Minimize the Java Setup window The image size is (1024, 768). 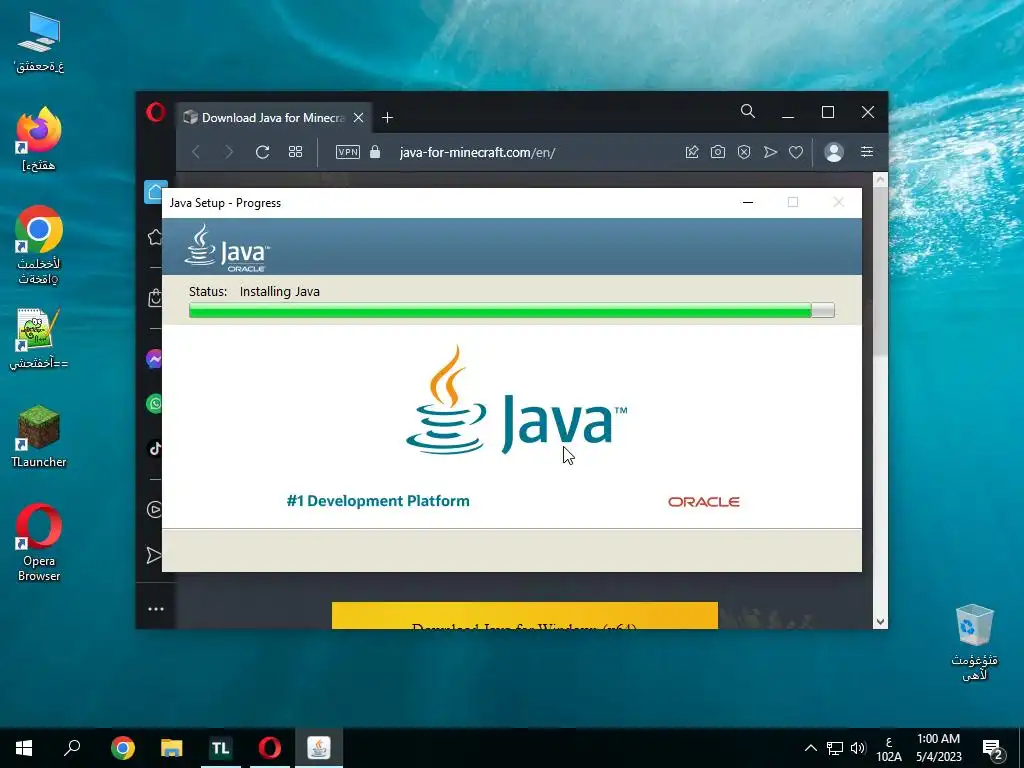click(748, 202)
